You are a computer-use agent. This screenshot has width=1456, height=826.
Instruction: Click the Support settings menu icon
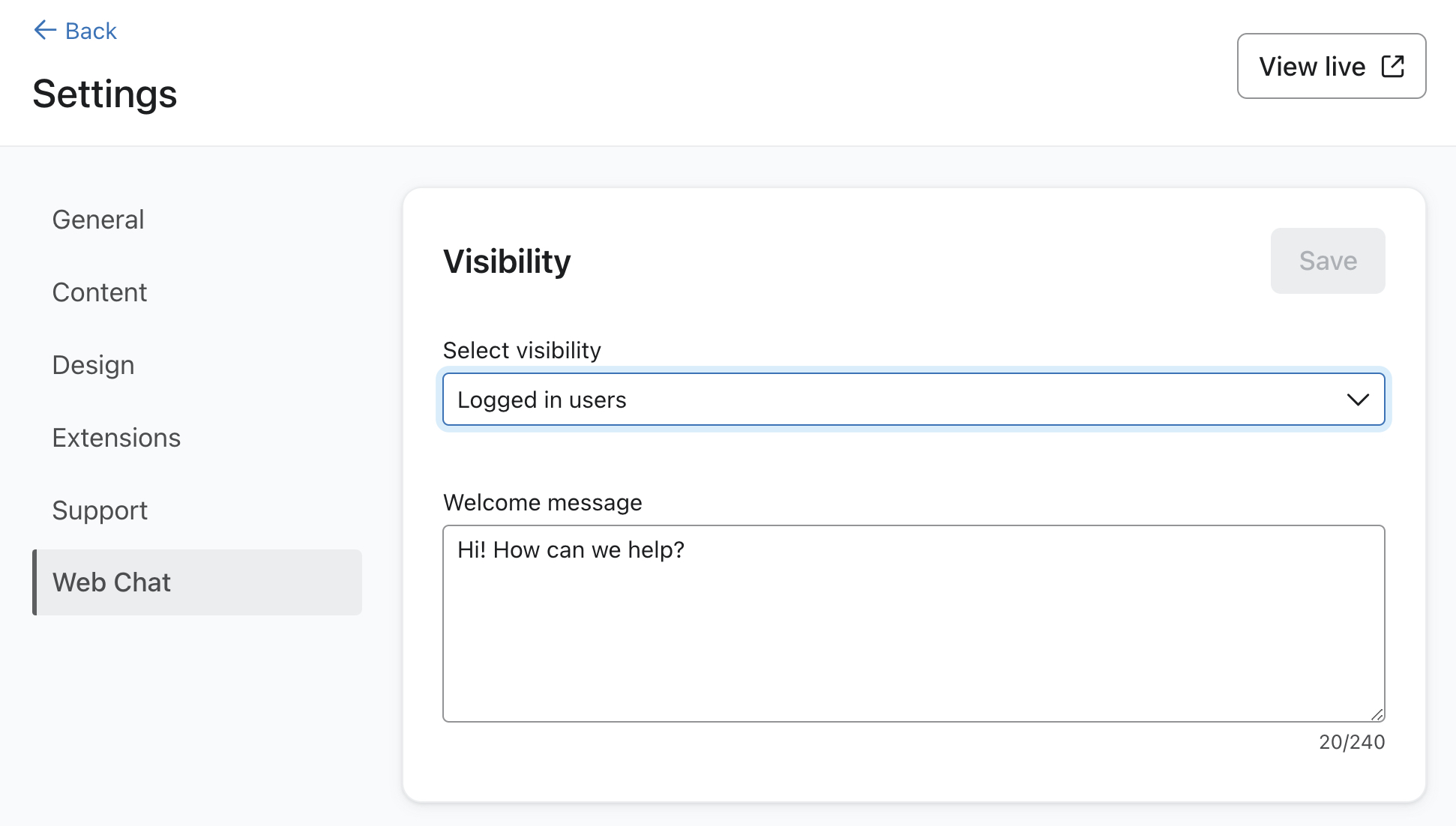pyautogui.click(x=100, y=509)
